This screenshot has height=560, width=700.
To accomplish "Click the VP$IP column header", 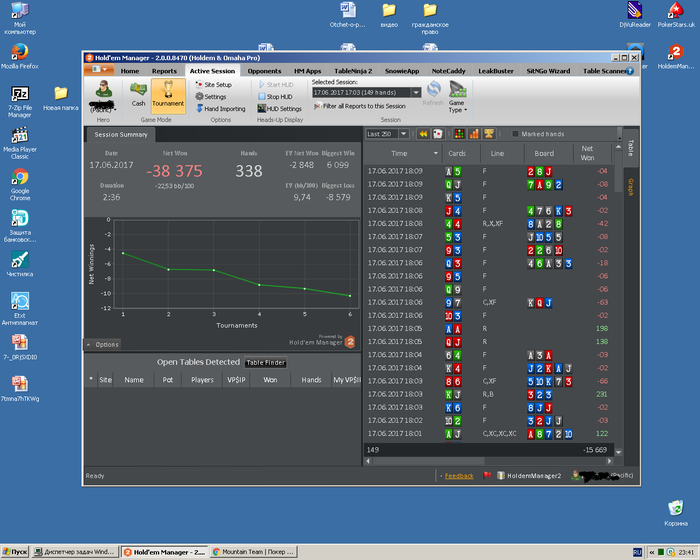I will coord(236,380).
